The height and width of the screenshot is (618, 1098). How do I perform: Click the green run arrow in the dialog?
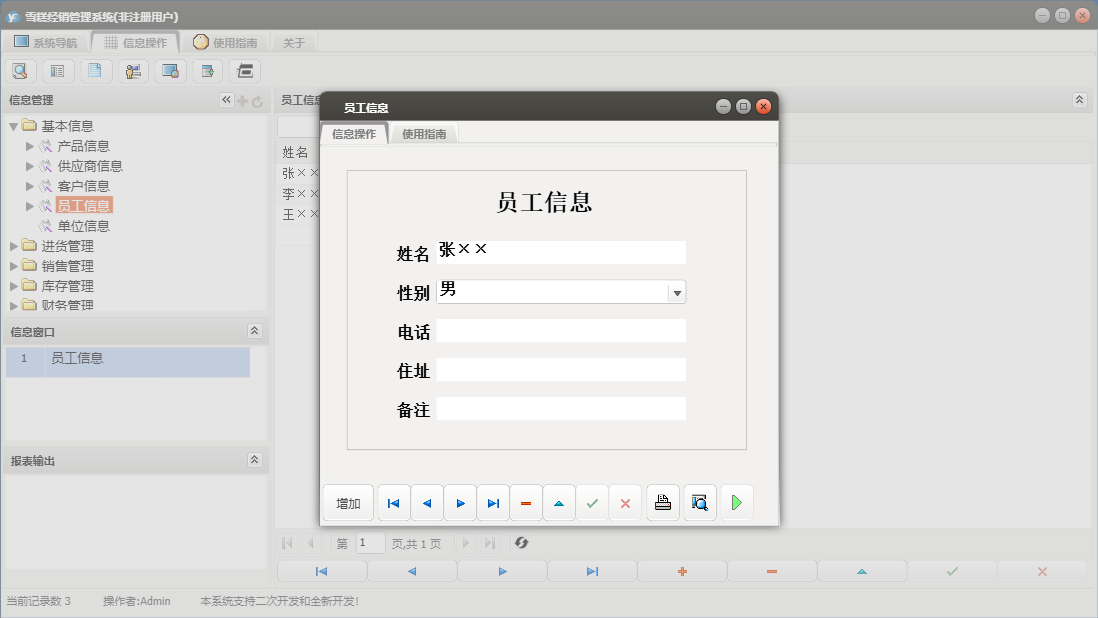coord(737,502)
